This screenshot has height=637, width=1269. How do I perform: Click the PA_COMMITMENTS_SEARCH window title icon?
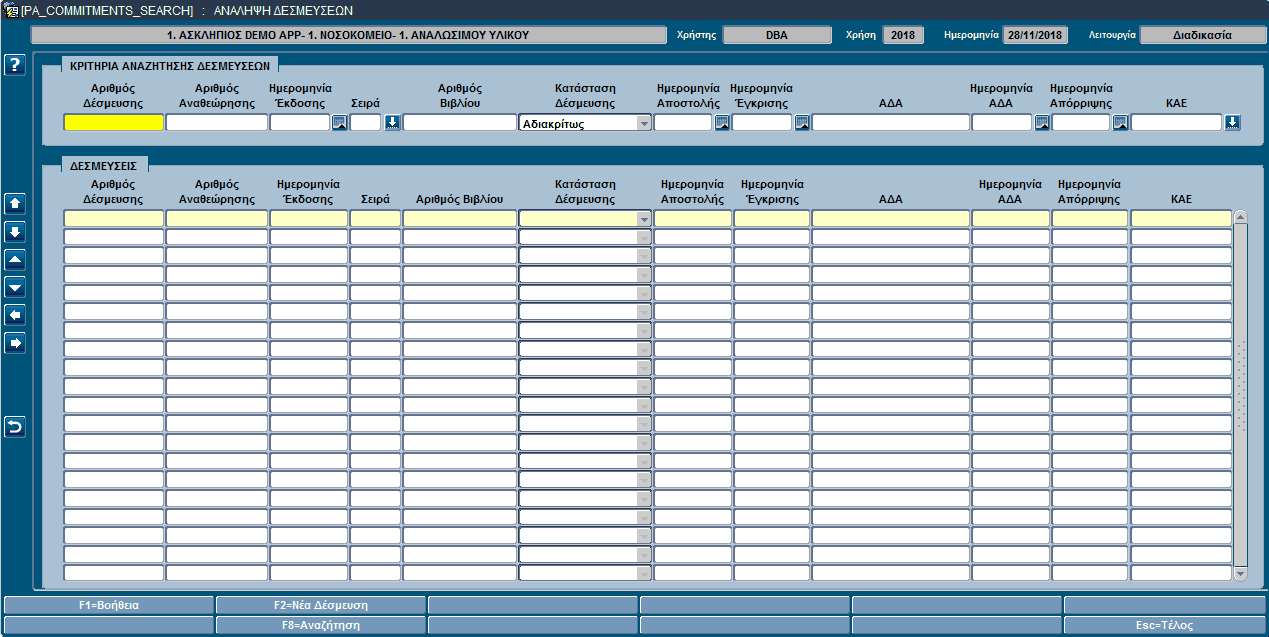coord(10,10)
